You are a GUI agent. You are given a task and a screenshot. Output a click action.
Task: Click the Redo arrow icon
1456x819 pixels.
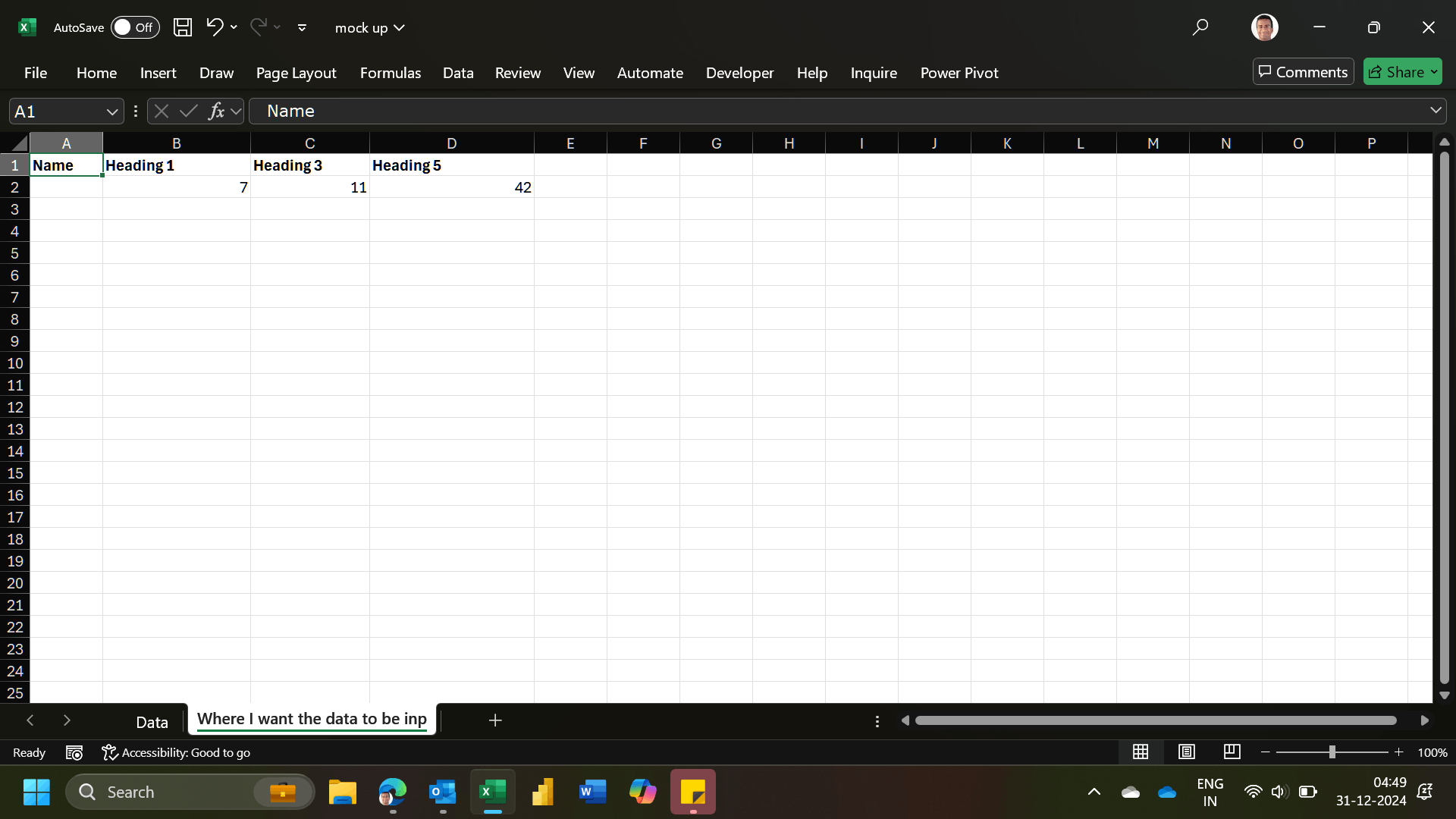pyautogui.click(x=258, y=27)
